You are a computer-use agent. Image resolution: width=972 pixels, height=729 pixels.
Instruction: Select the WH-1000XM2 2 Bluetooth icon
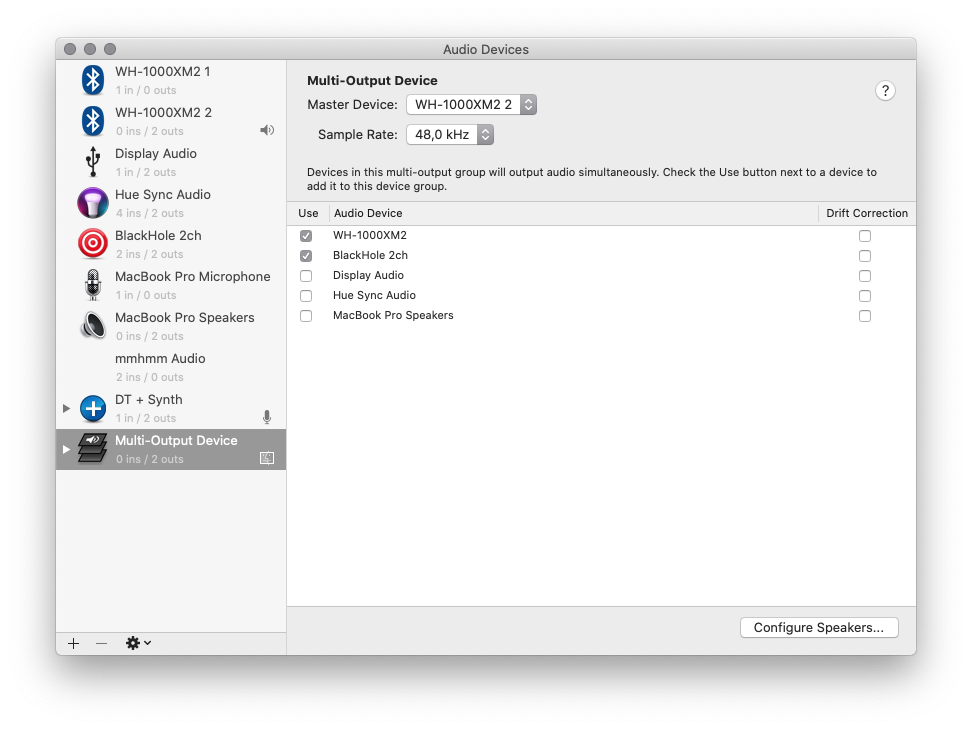coord(93,121)
